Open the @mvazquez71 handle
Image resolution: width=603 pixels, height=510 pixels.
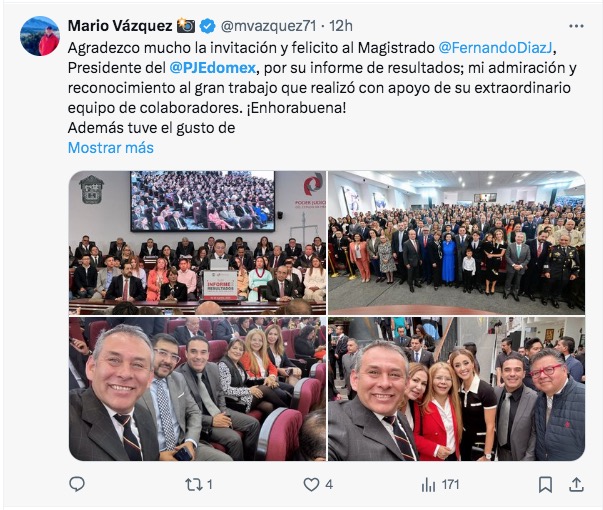point(268,26)
